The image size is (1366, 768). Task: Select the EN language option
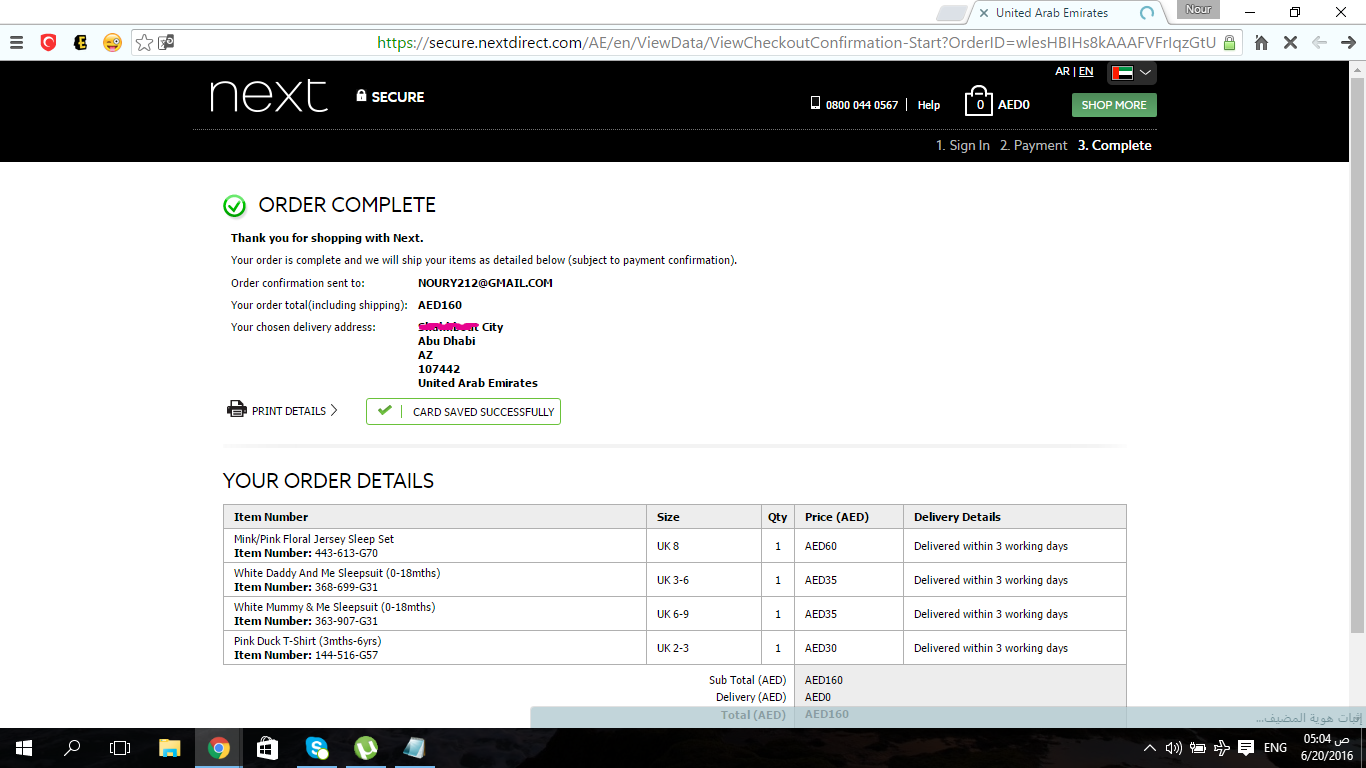tap(1085, 71)
